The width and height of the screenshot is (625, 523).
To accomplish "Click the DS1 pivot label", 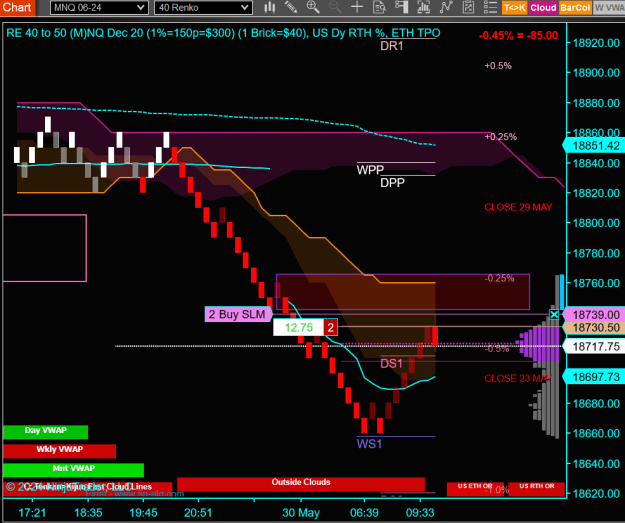I will coord(391,364).
